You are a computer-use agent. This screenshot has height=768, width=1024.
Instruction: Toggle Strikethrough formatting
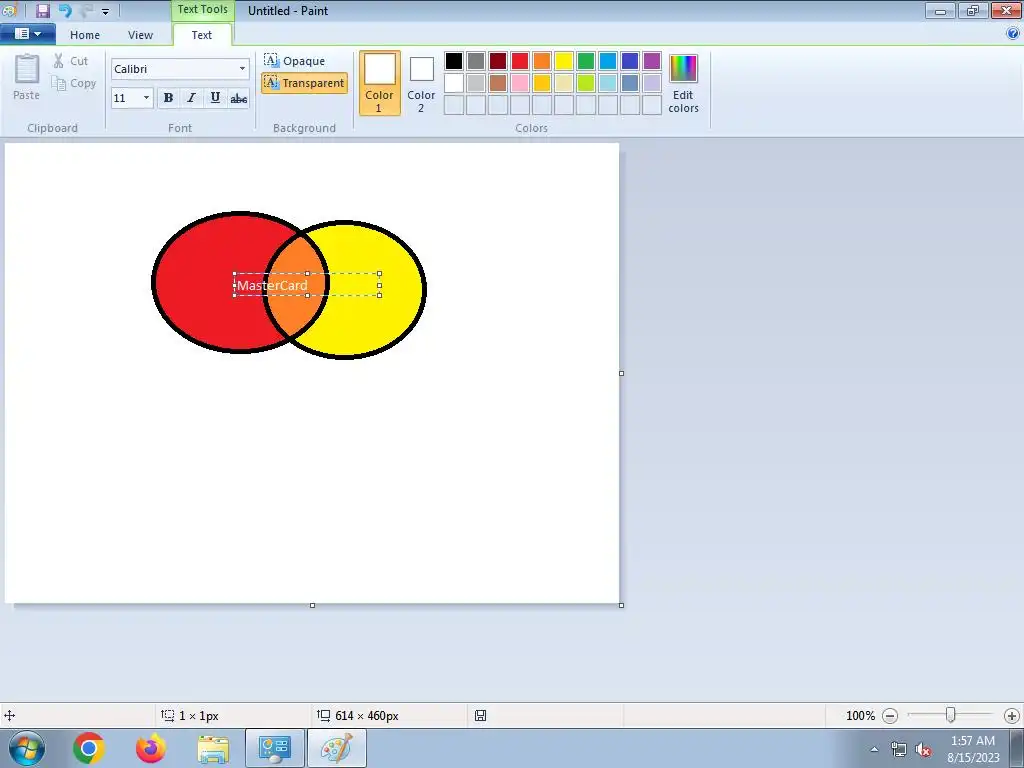(x=238, y=98)
